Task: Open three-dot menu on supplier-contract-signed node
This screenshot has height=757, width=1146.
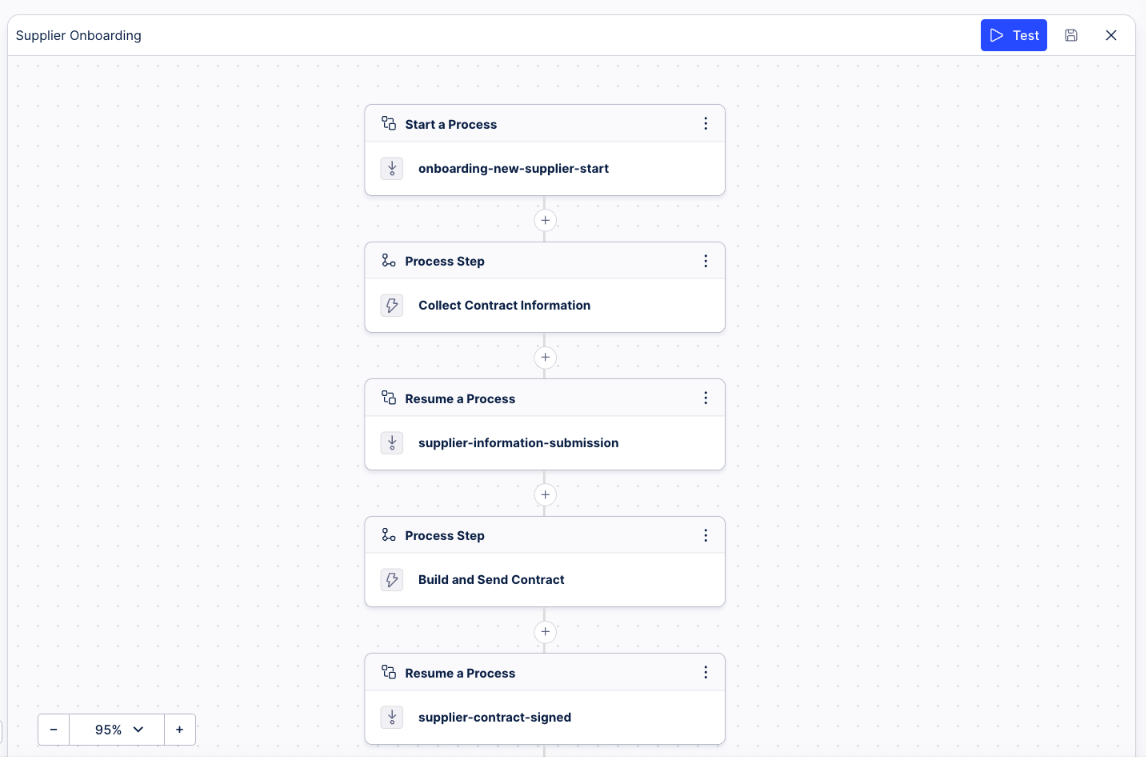Action: click(x=705, y=672)
